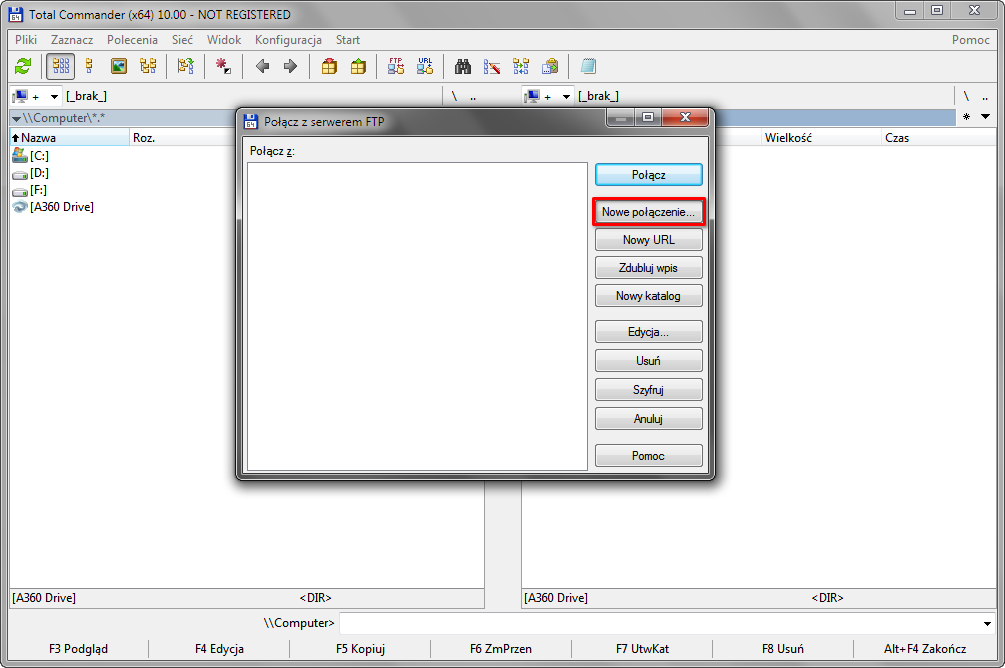Open the Start menu item
This screenshot has width=1005, height=668.
coord(348,40)
